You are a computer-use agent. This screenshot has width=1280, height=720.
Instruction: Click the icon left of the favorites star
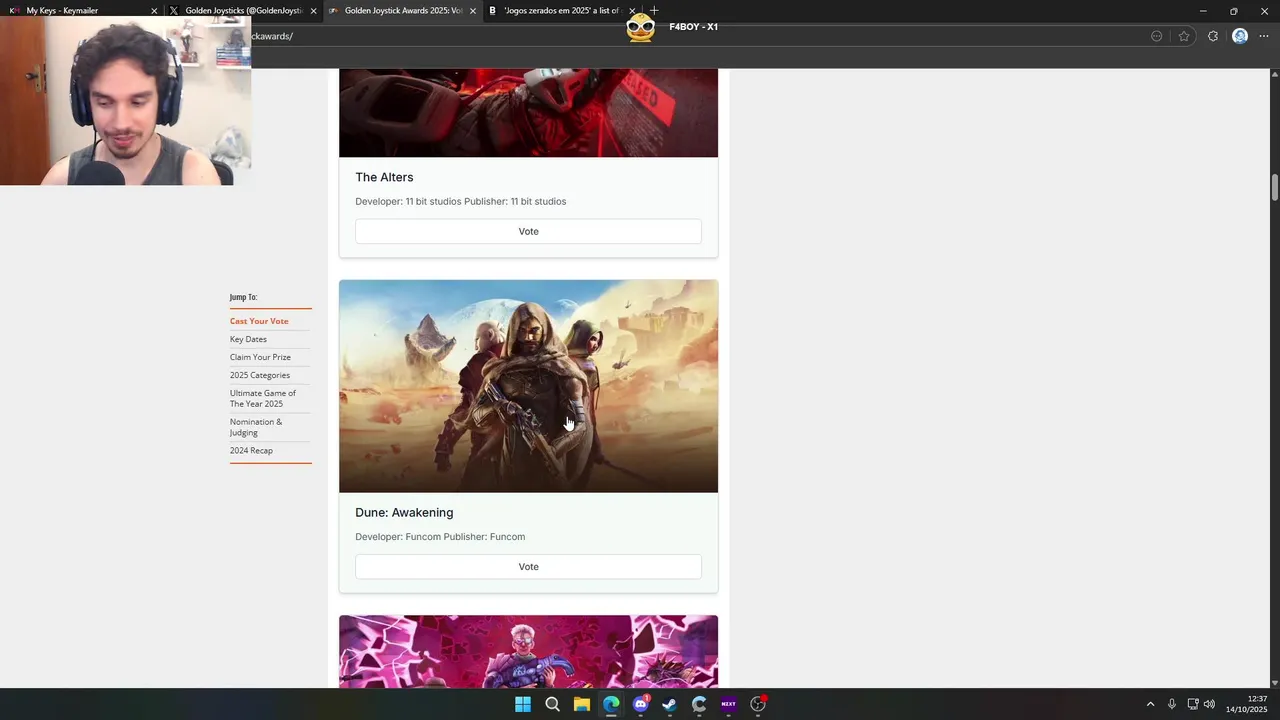[x=1157, y=36]
